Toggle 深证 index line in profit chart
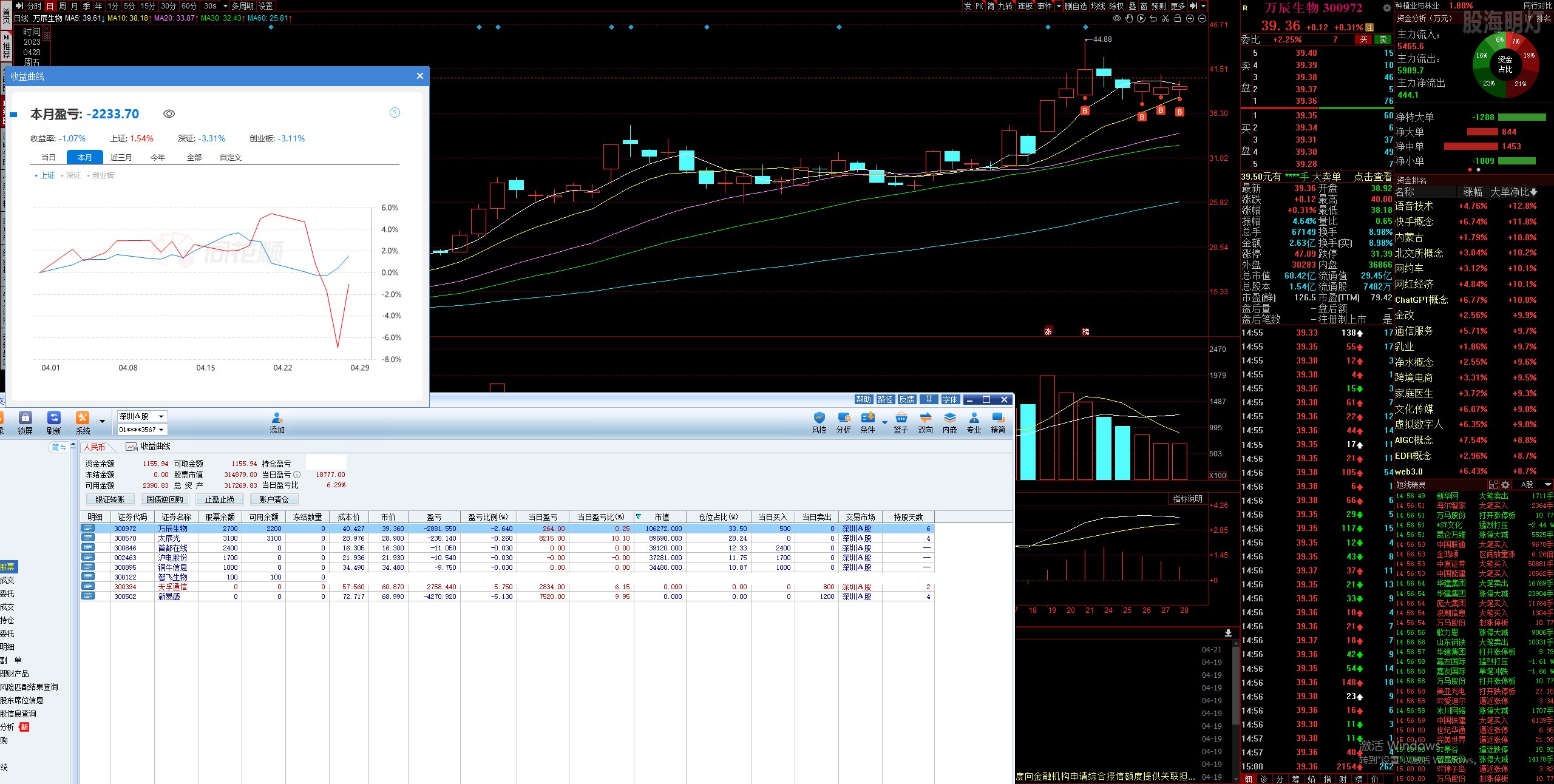 point(71,175)
